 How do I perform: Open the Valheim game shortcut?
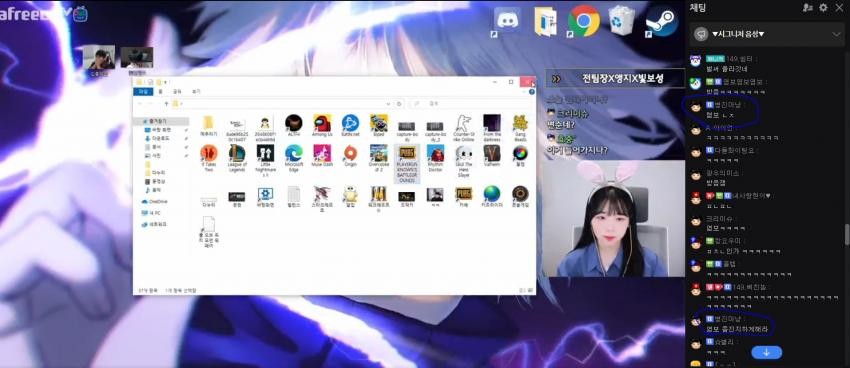click(492, 156)
